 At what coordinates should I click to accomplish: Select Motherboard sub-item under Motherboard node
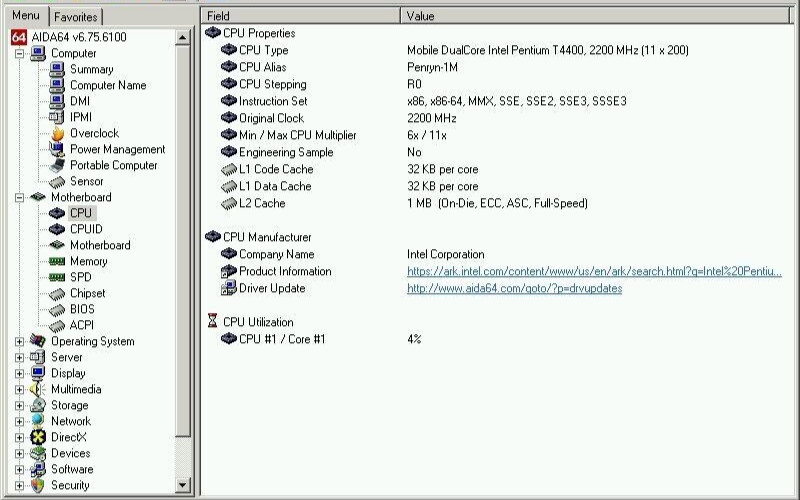pyautogui.click(x=100, y=245)
